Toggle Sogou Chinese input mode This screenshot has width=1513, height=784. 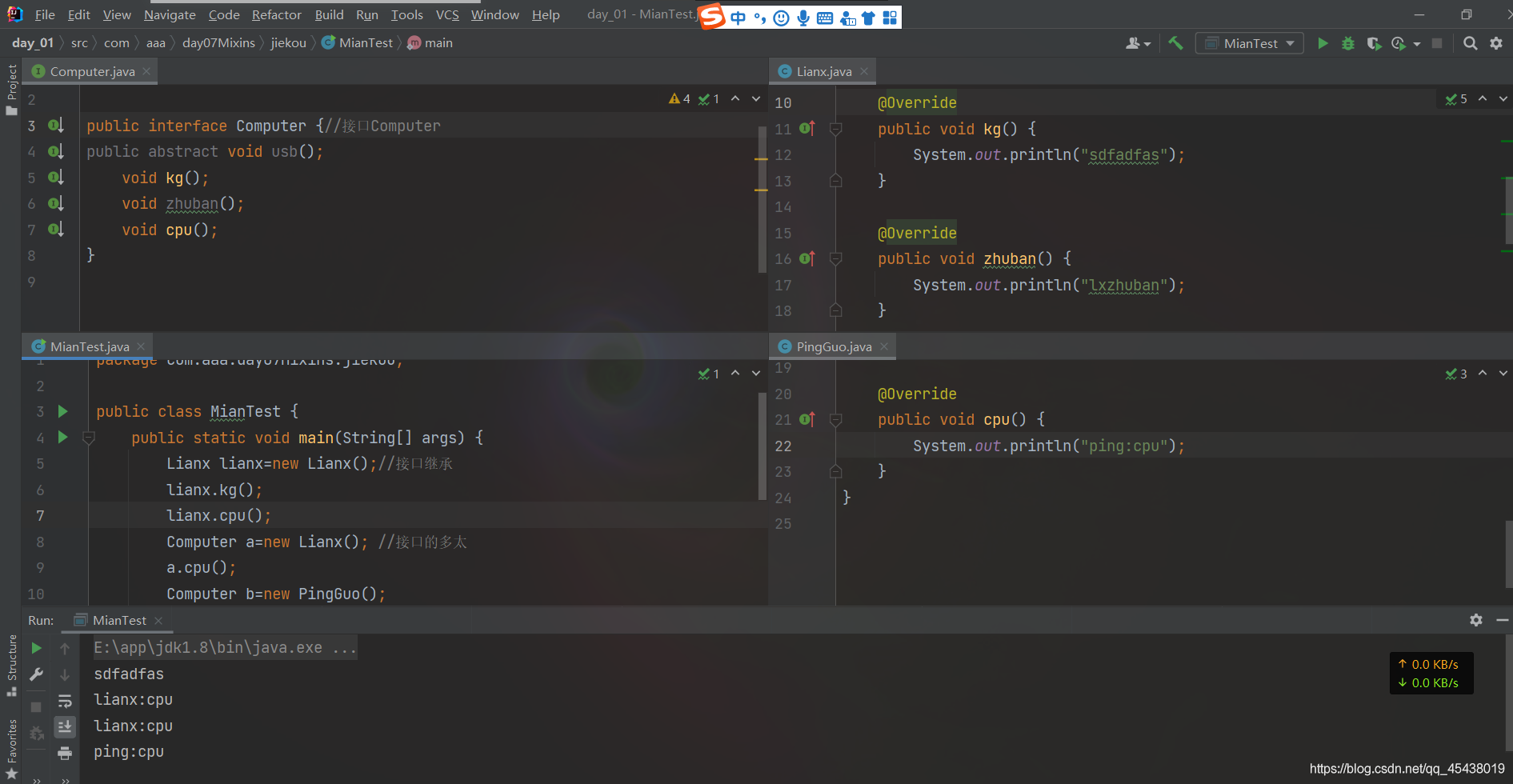[738, 18]
